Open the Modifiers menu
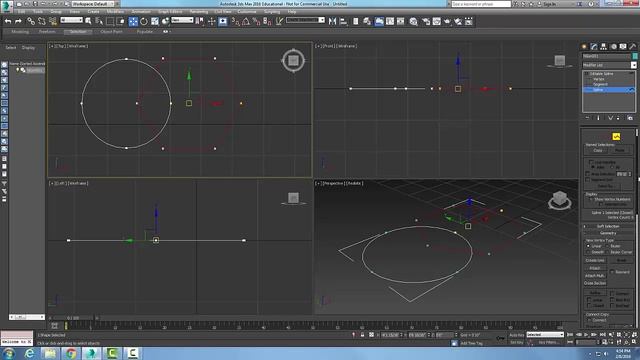The height and width of the screenshot is (360, 640). [x=115, y=11]
